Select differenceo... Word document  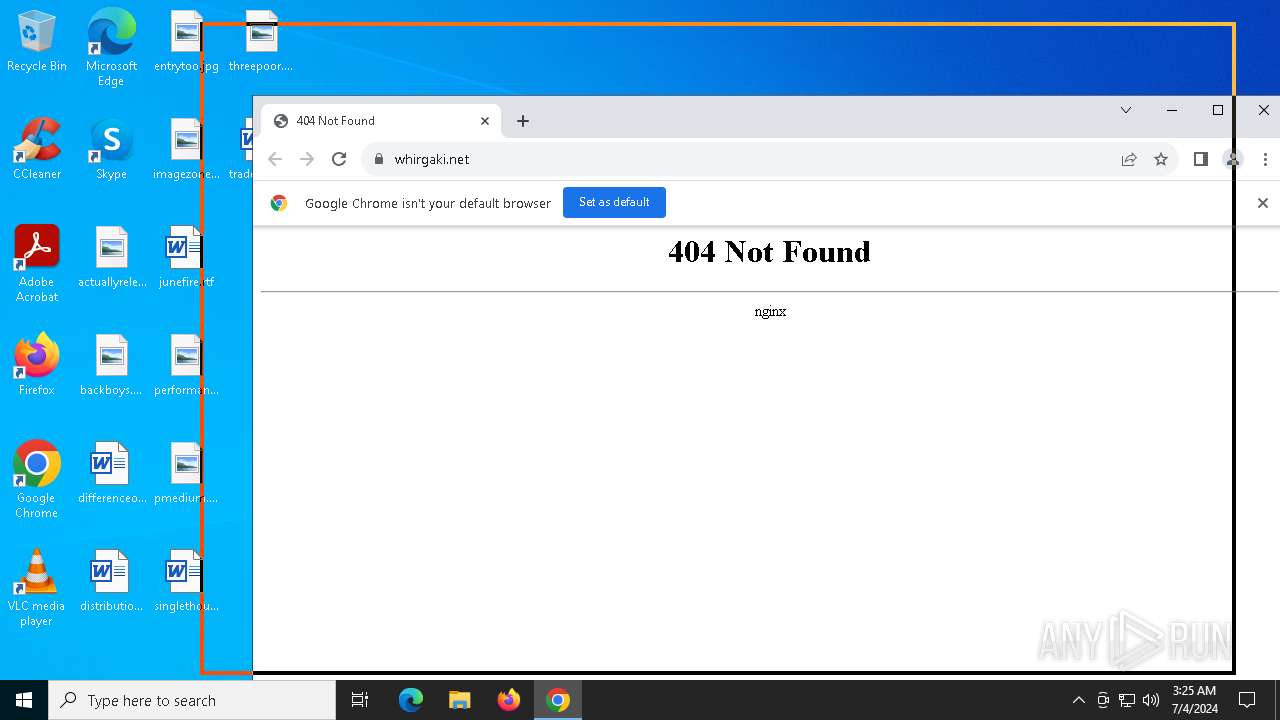tap(111, 473)
